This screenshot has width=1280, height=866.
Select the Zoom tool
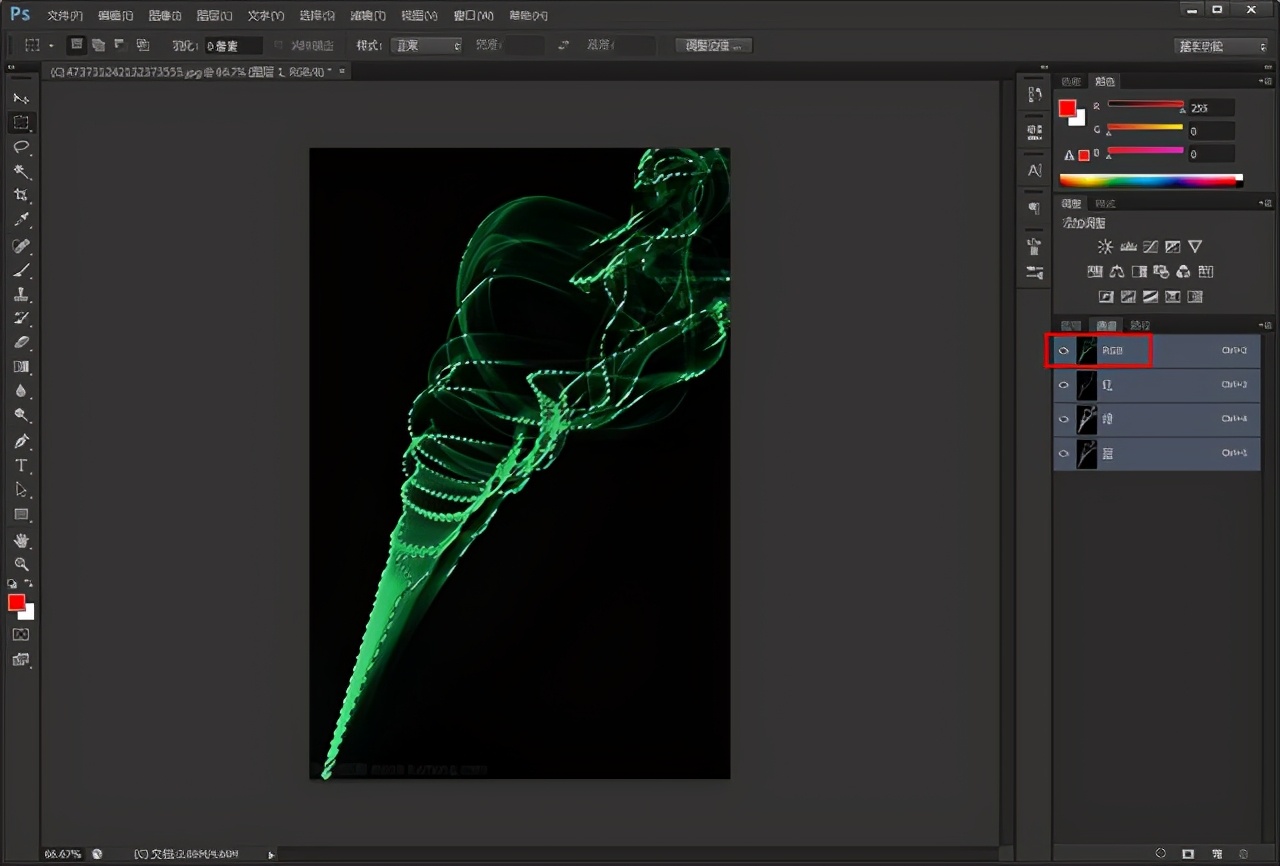[21, 564]
